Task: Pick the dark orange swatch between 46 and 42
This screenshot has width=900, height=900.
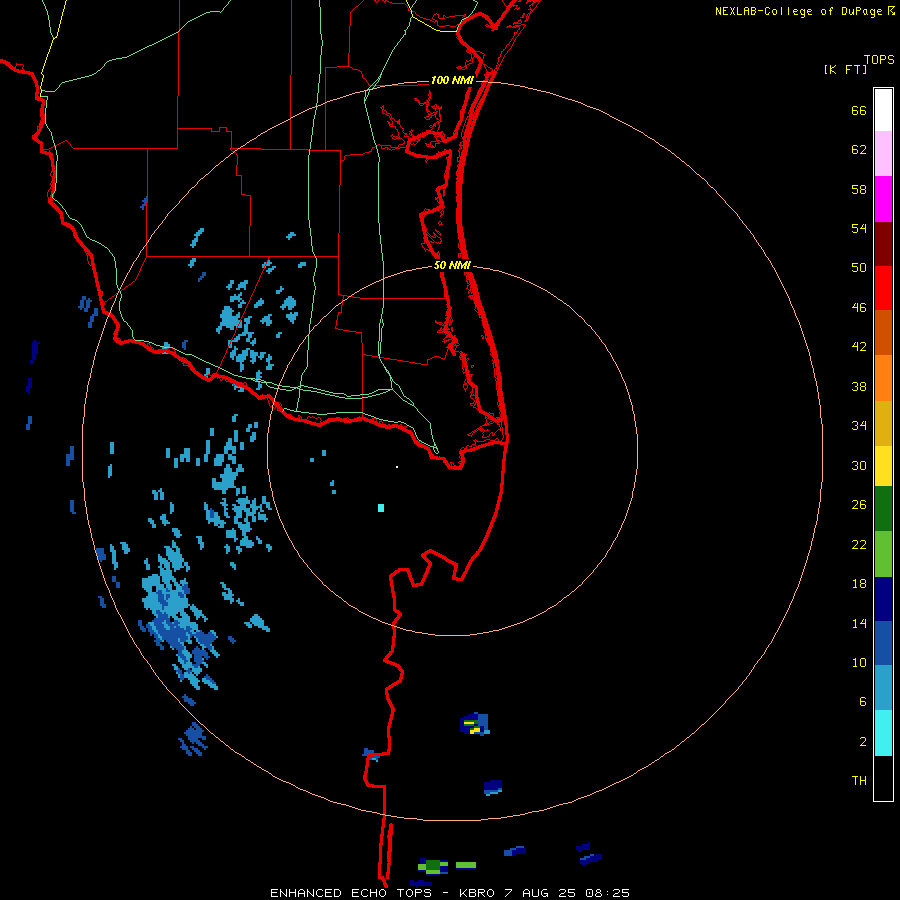Action: 883,332
